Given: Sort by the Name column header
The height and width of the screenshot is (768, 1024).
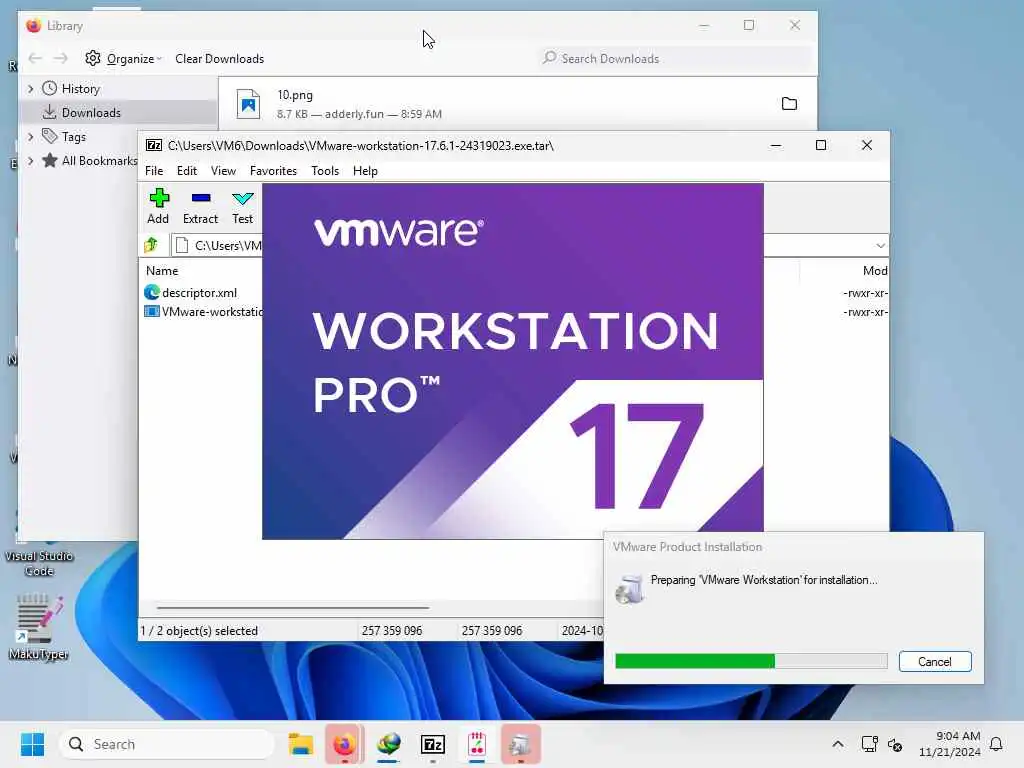Looking at the screenshot, I should (x=162, y=270).
